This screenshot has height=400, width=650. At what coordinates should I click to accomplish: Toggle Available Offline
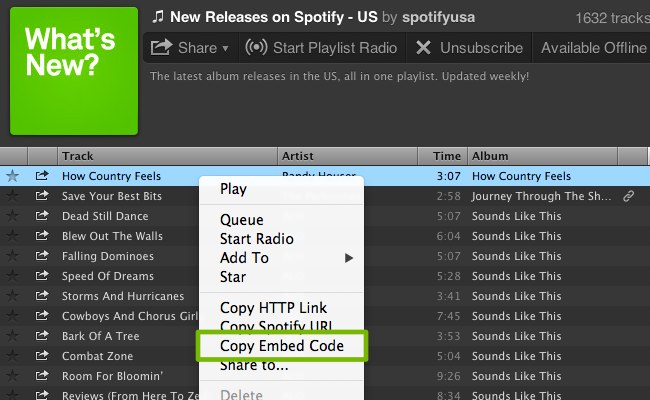593,48
